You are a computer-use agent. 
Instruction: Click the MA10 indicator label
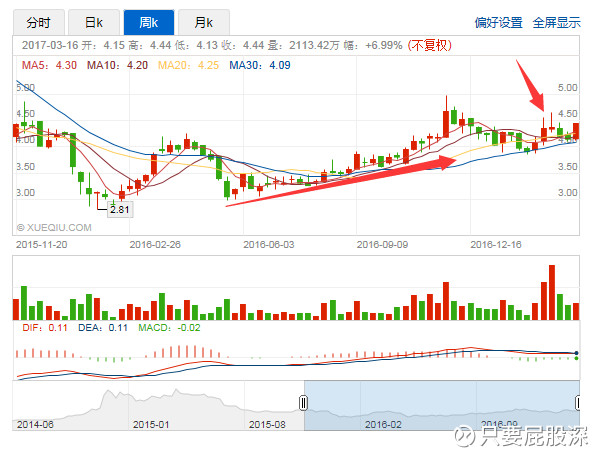117,65
